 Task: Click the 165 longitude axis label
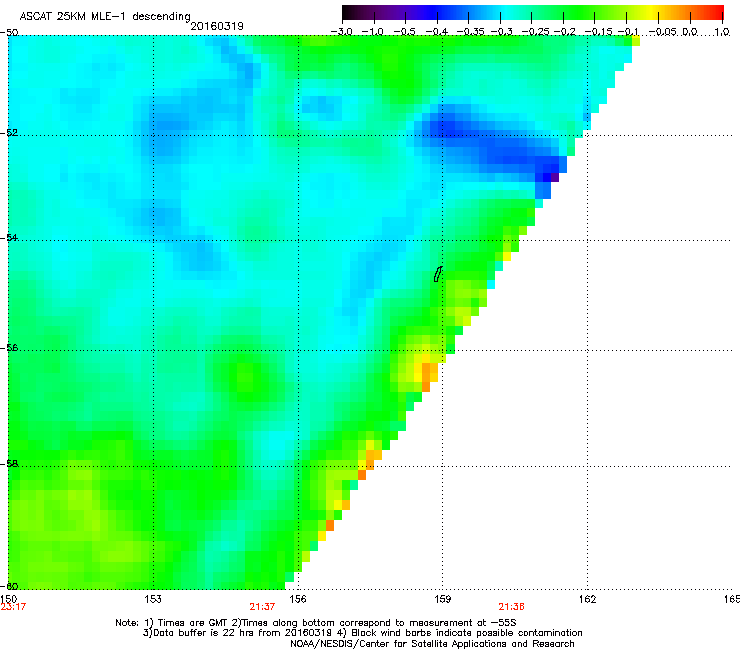point(732,599)
